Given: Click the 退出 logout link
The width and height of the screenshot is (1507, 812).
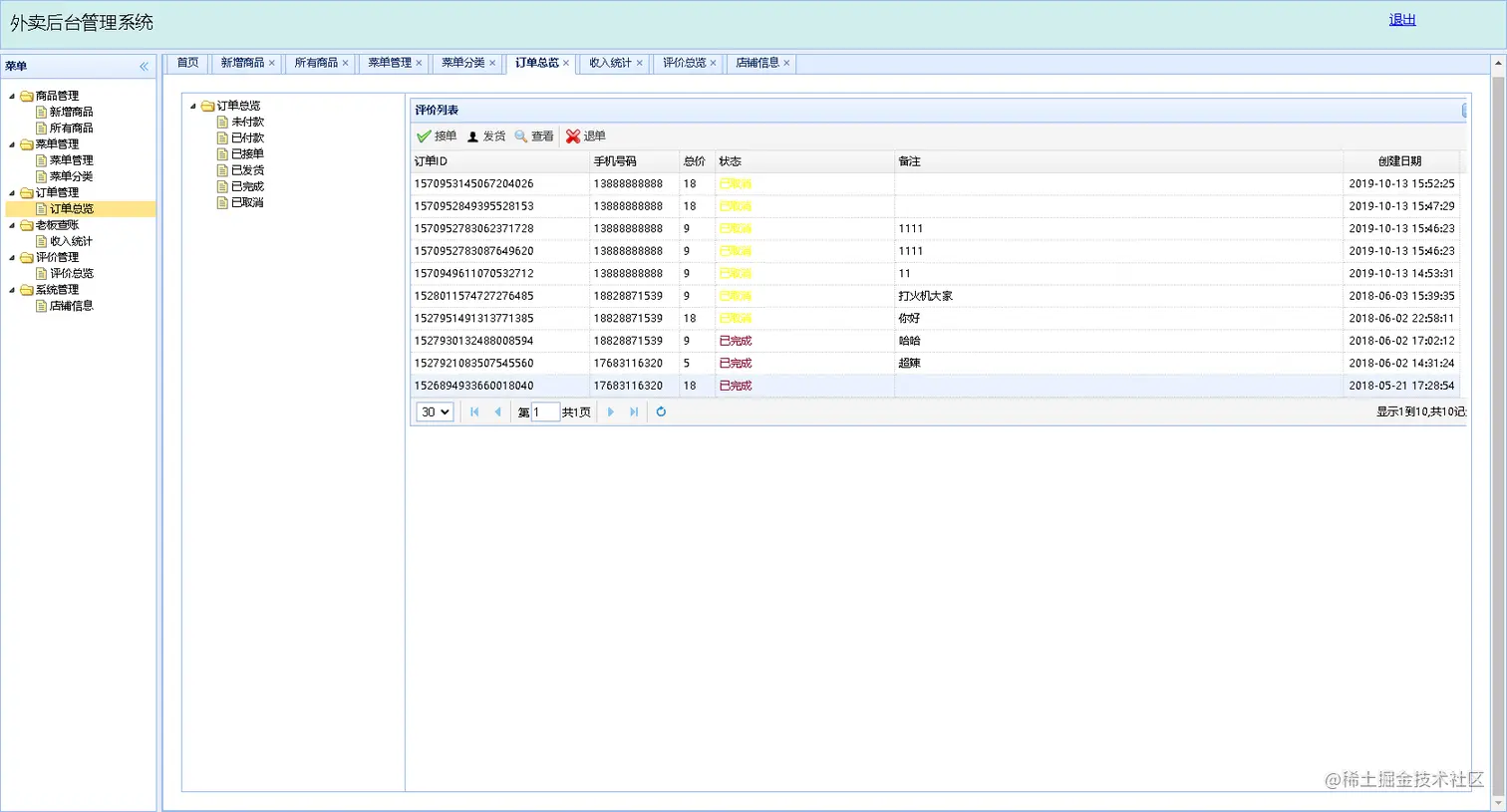Looking at the screenshot, I should point(1402,20).
